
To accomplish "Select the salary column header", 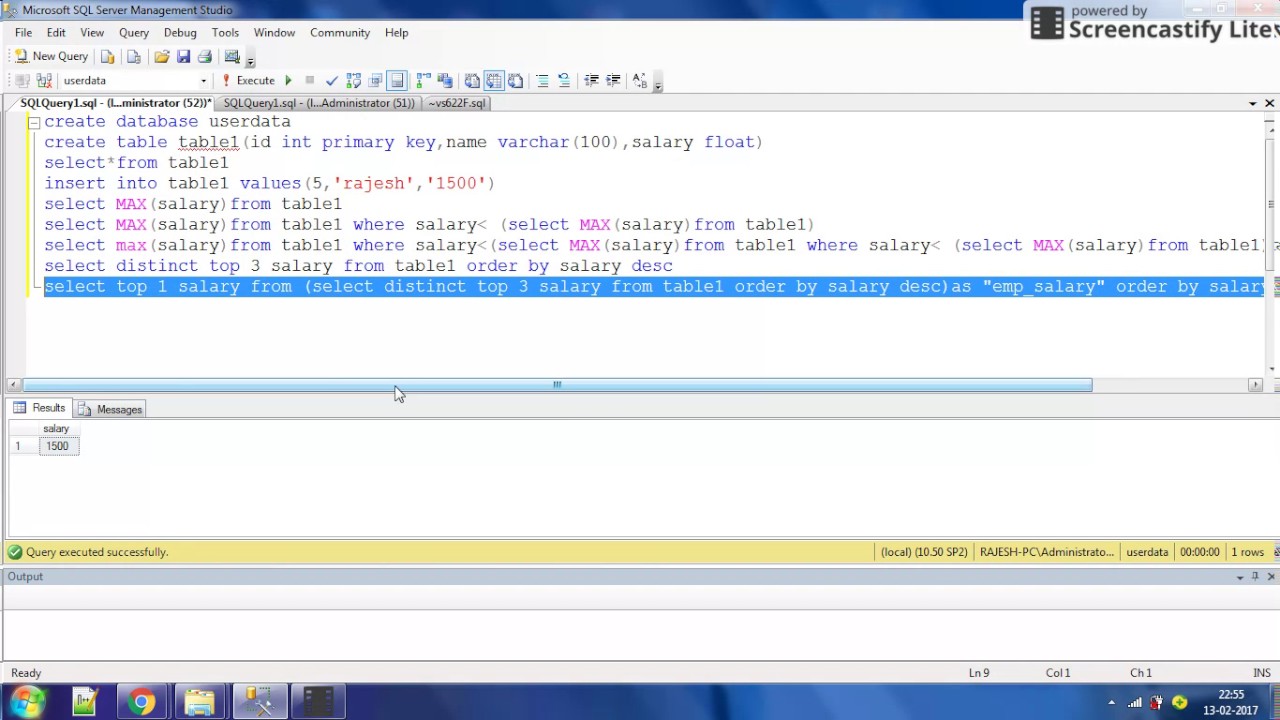I will [x=56, y=429].
